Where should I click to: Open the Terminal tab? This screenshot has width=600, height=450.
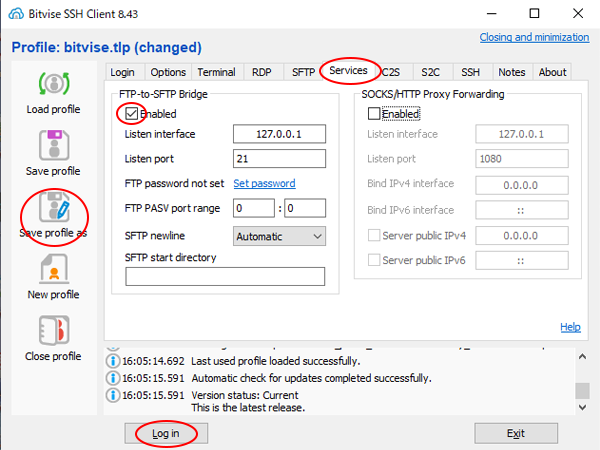(216, 72)
